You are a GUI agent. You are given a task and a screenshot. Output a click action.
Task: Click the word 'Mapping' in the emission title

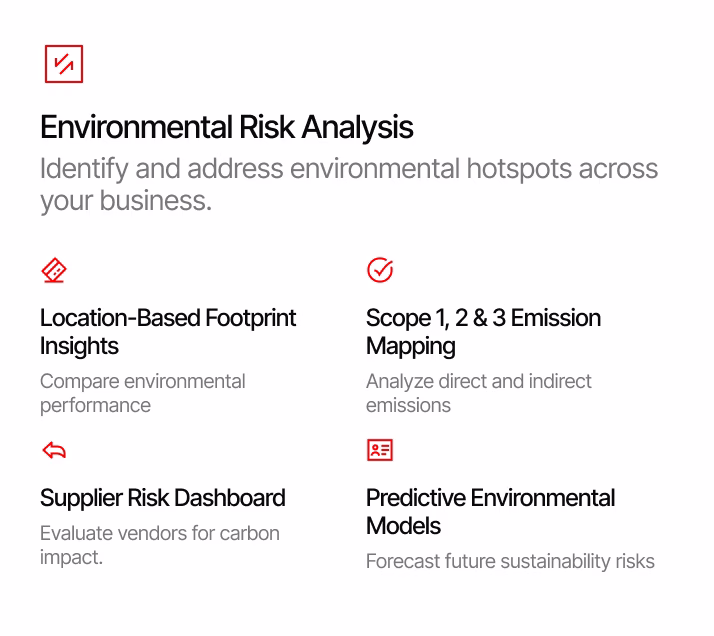click(x=411, y=346)
